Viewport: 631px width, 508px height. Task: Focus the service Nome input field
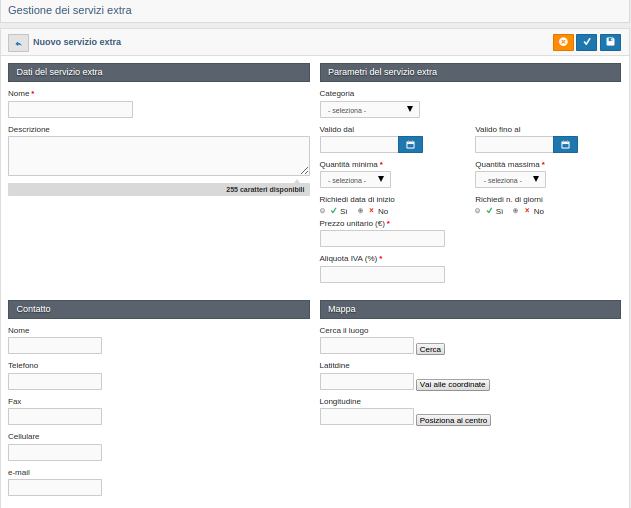click(70, 110)
